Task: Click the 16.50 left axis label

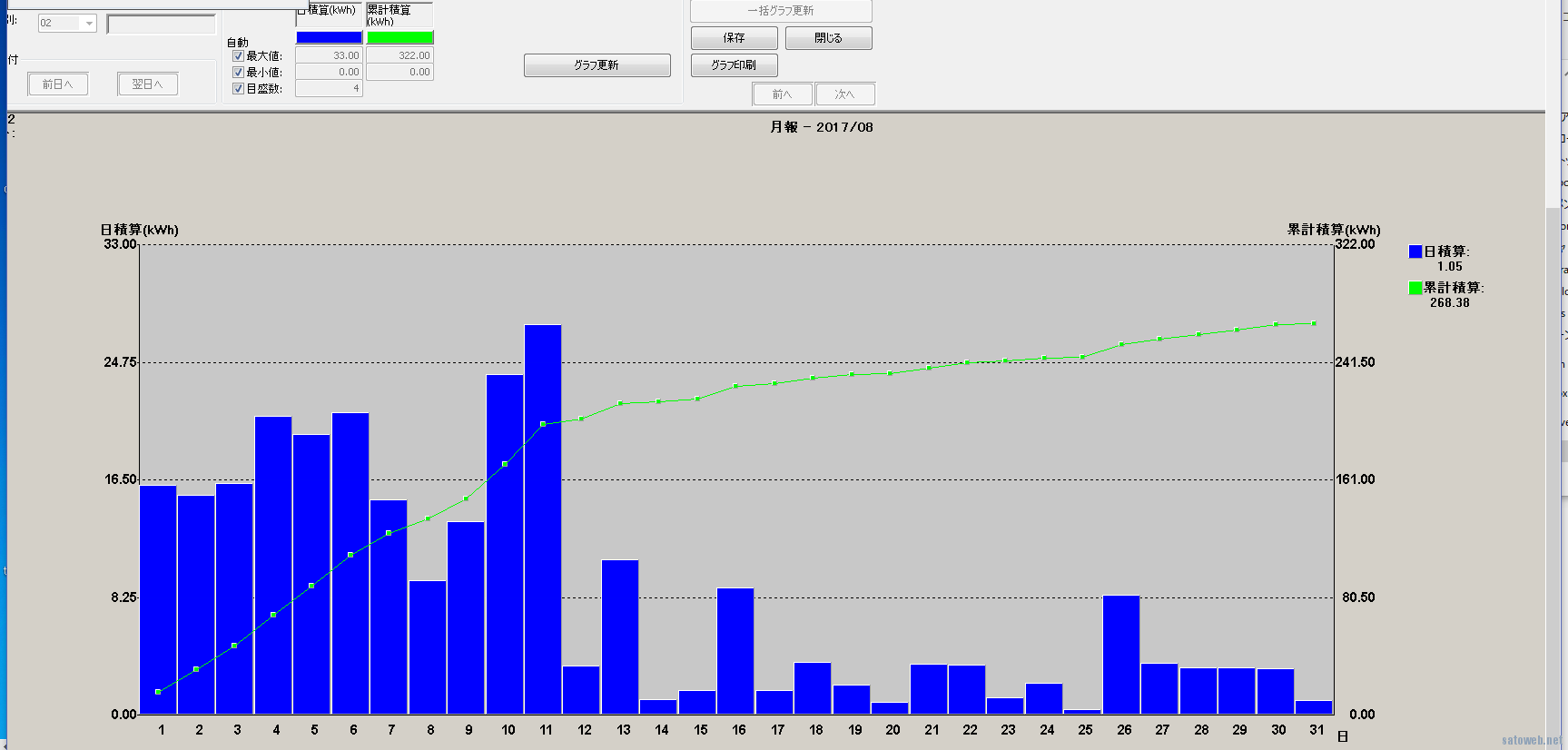Action: 120,479
